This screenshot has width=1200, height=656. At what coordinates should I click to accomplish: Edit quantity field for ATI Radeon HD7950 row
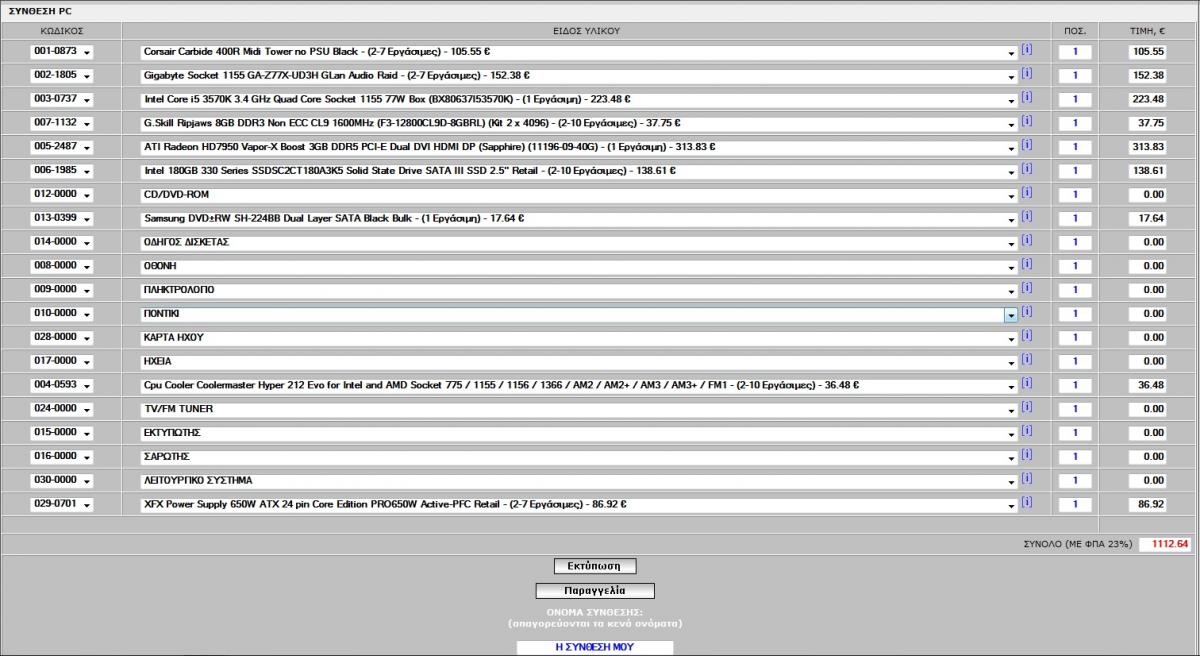click(1075, 147)
